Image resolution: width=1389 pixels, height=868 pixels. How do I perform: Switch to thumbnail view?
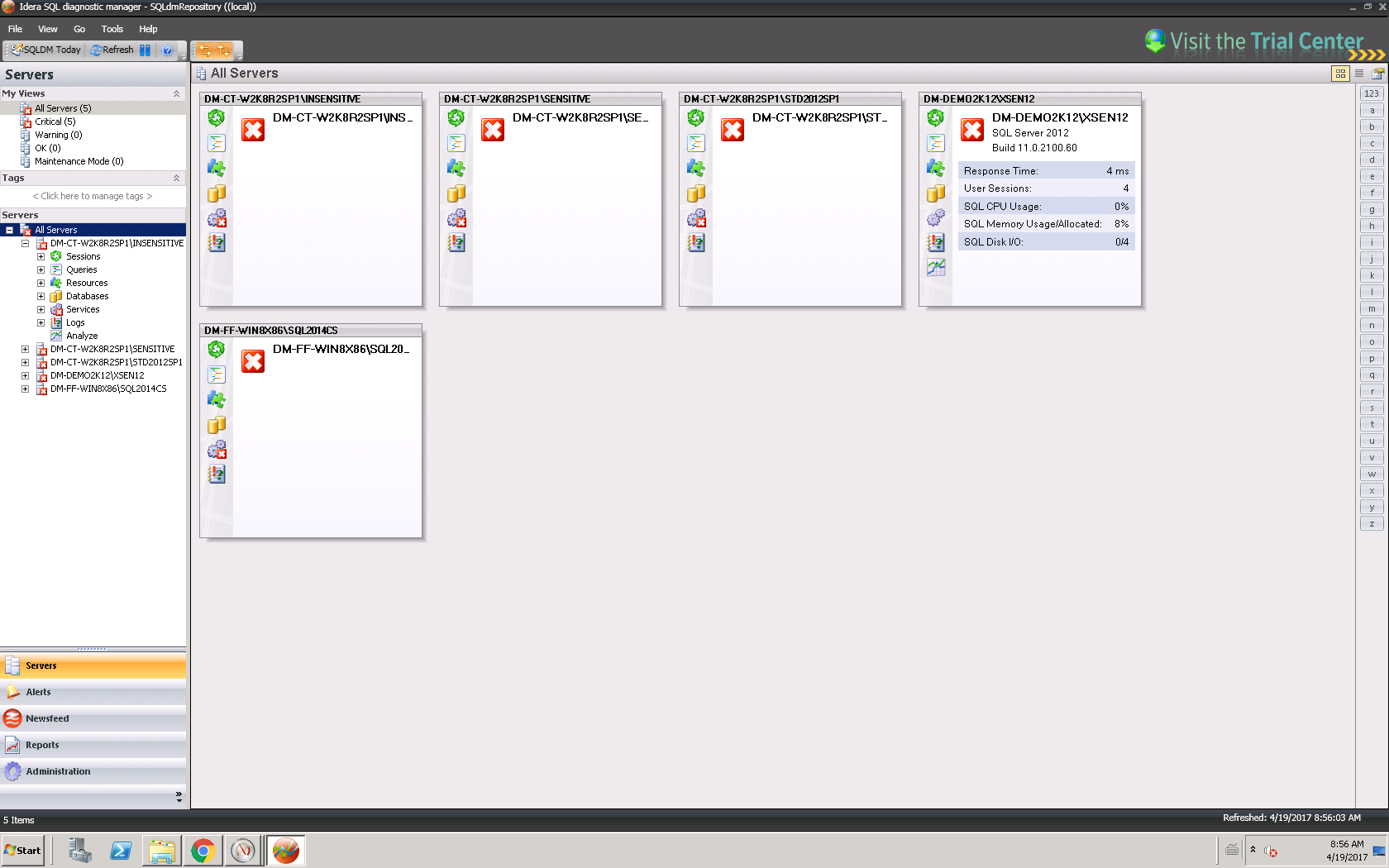[1341, 74]
